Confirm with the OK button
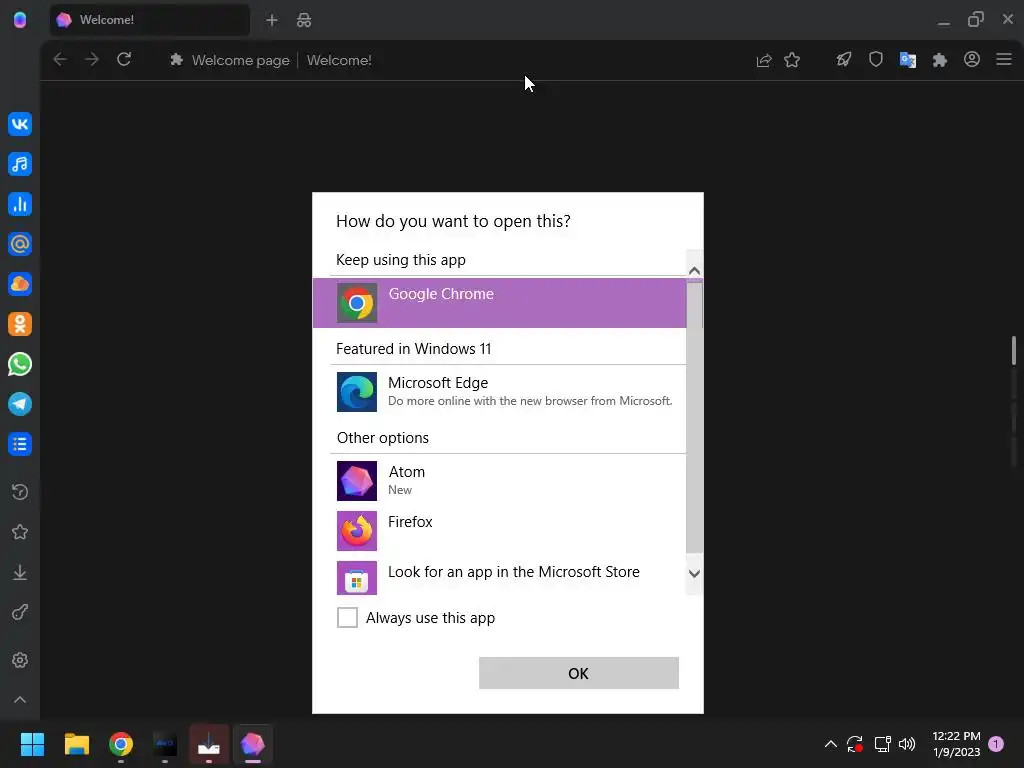This screenshot has height=768, width=1024. [x=579, y=673]
